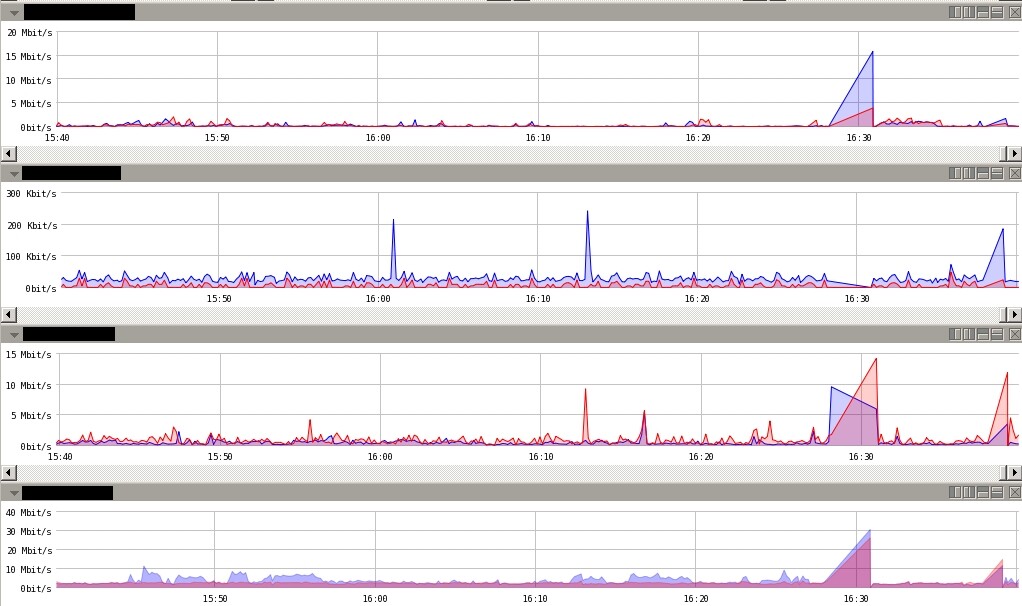
Task: Click the '300 Kbit/s' axis label
Action: [31, 194]
